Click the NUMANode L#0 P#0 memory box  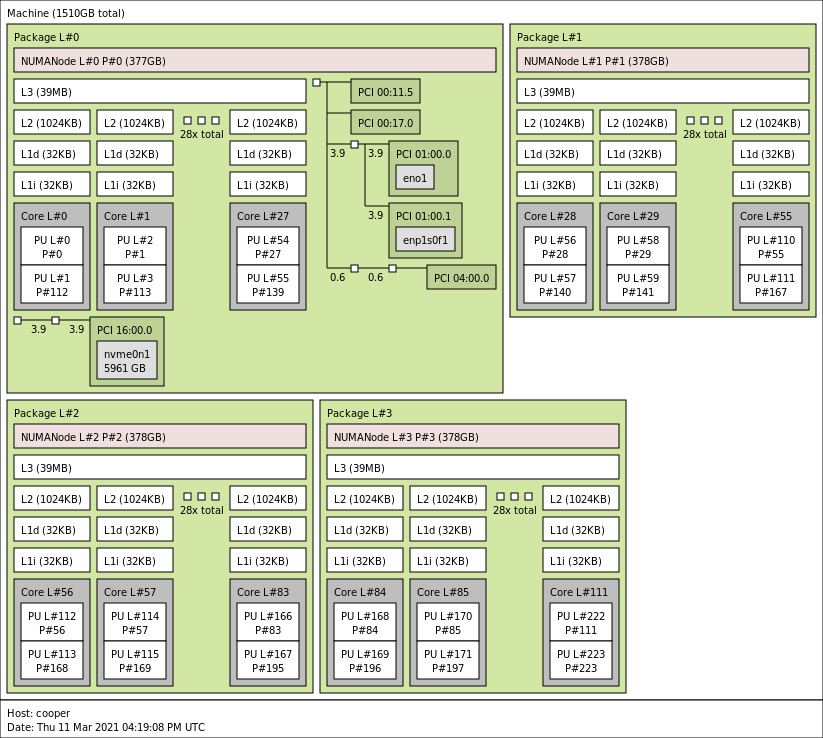coord(254,61)
